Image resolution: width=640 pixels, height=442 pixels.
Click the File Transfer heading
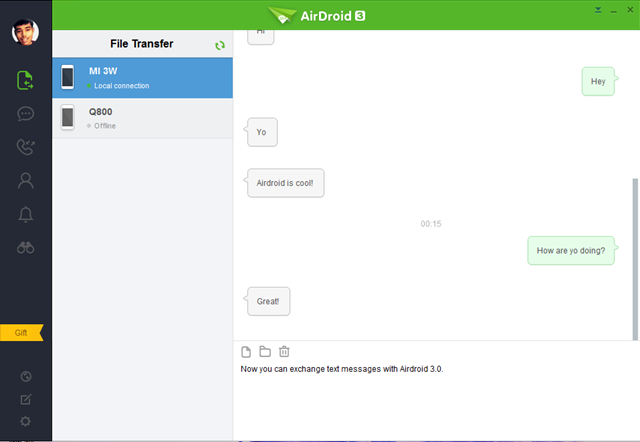point(142,44)
